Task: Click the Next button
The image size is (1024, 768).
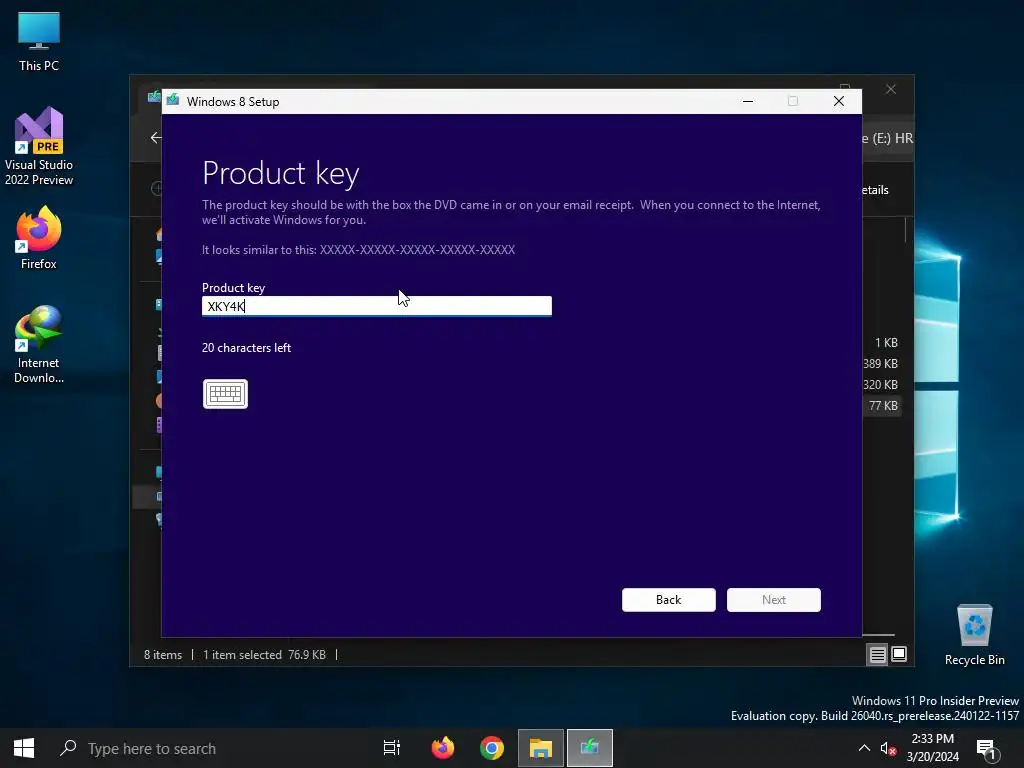Action: pyautogui.click(x=774, y=600)
